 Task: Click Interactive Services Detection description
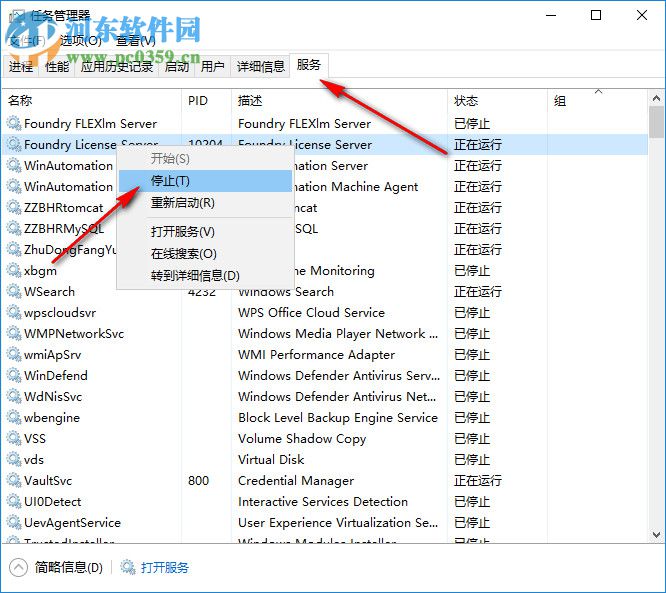(323, 502)
